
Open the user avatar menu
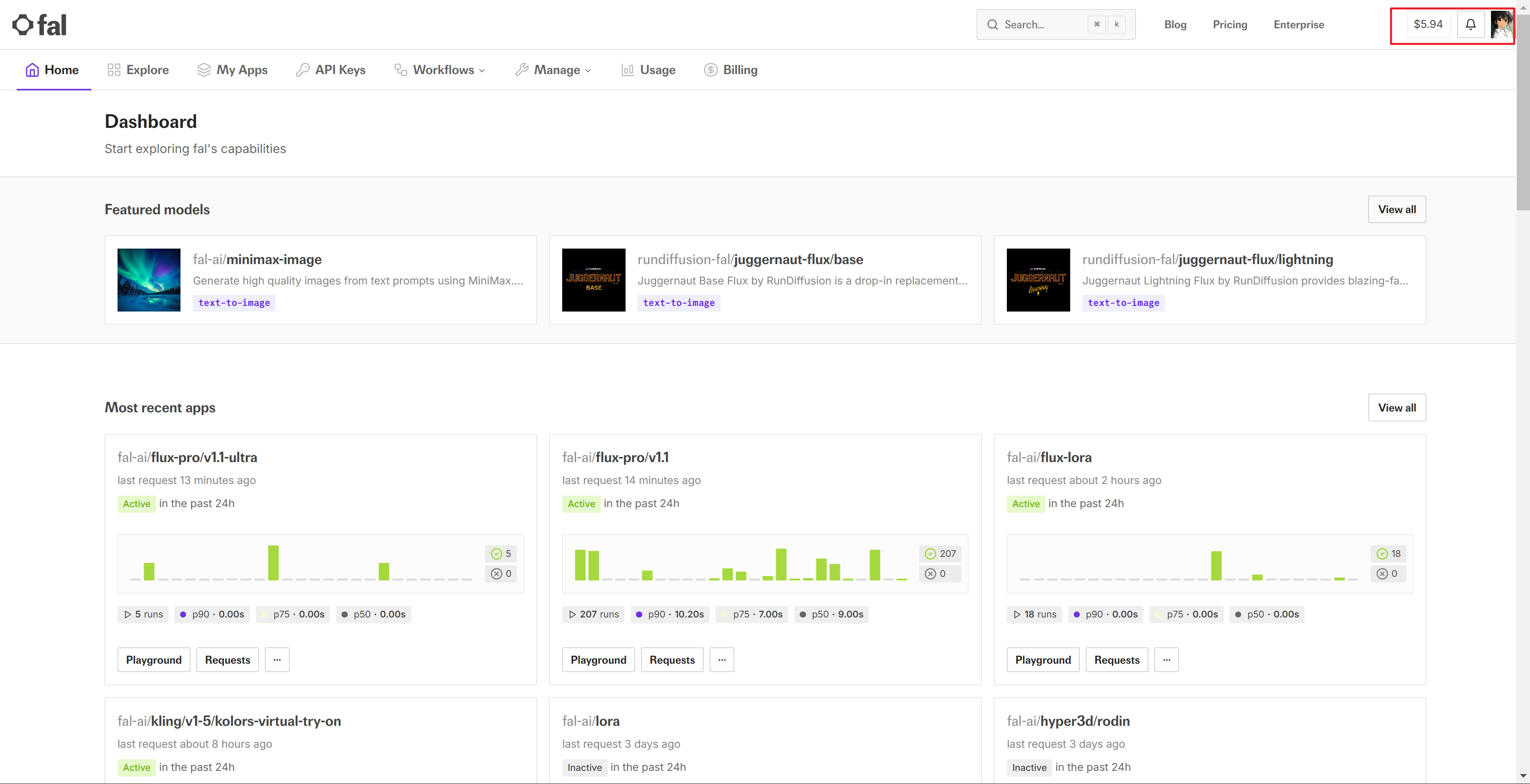point(1501,24)
